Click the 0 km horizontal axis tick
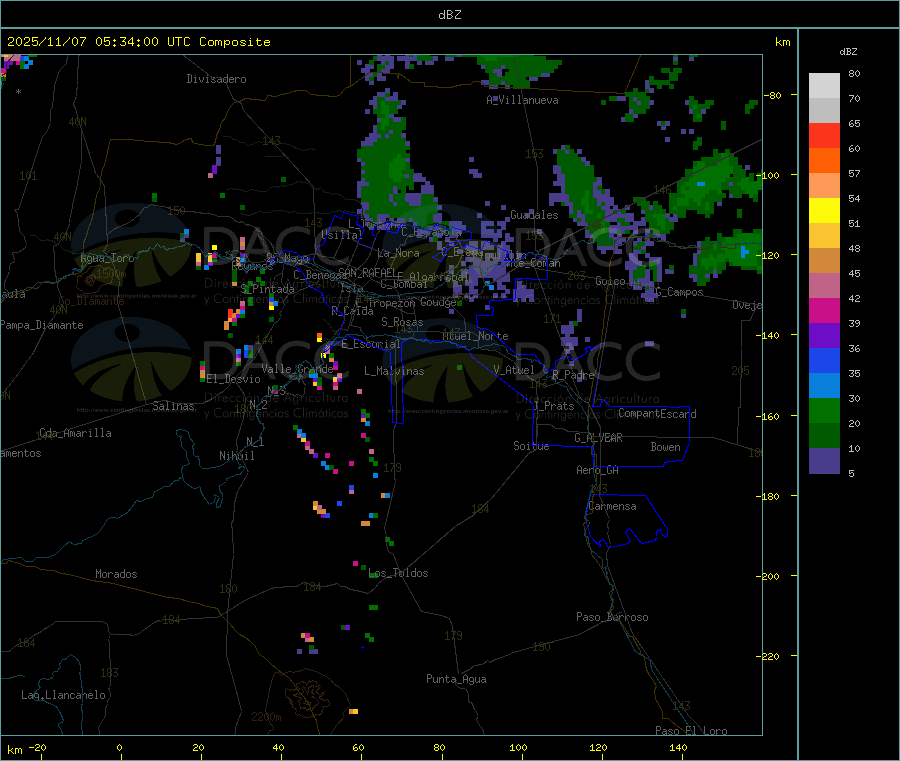 tap(119, 747)
